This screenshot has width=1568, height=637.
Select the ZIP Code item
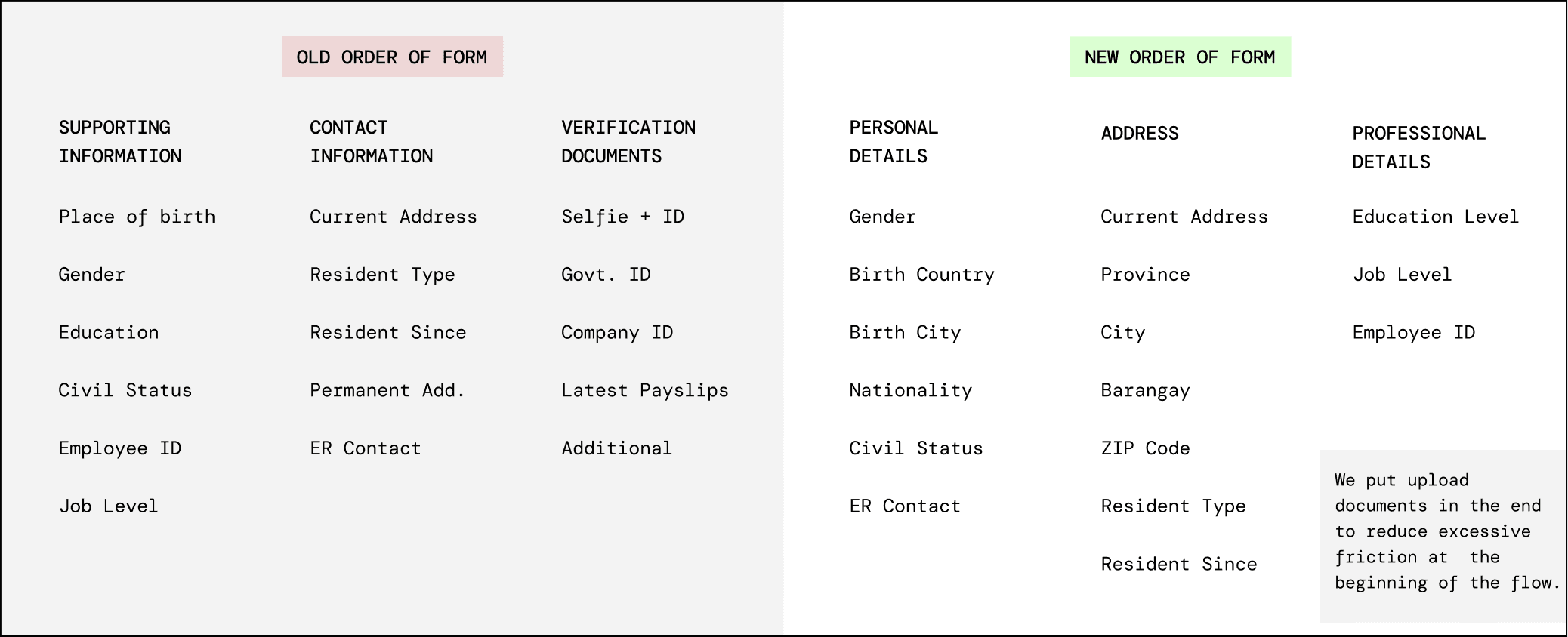tap(1145, 448)
